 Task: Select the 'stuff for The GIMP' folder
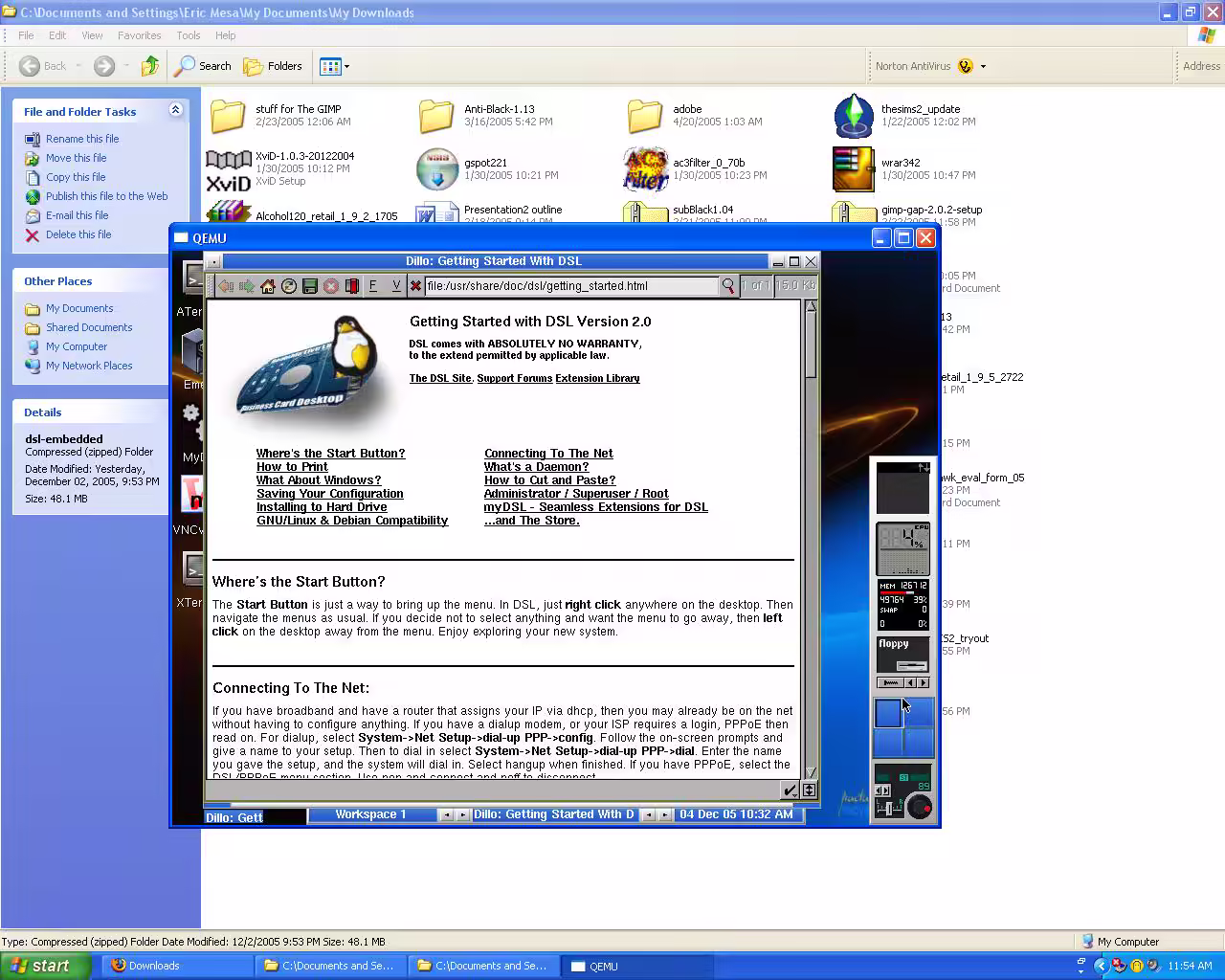[x=228, y=116]
